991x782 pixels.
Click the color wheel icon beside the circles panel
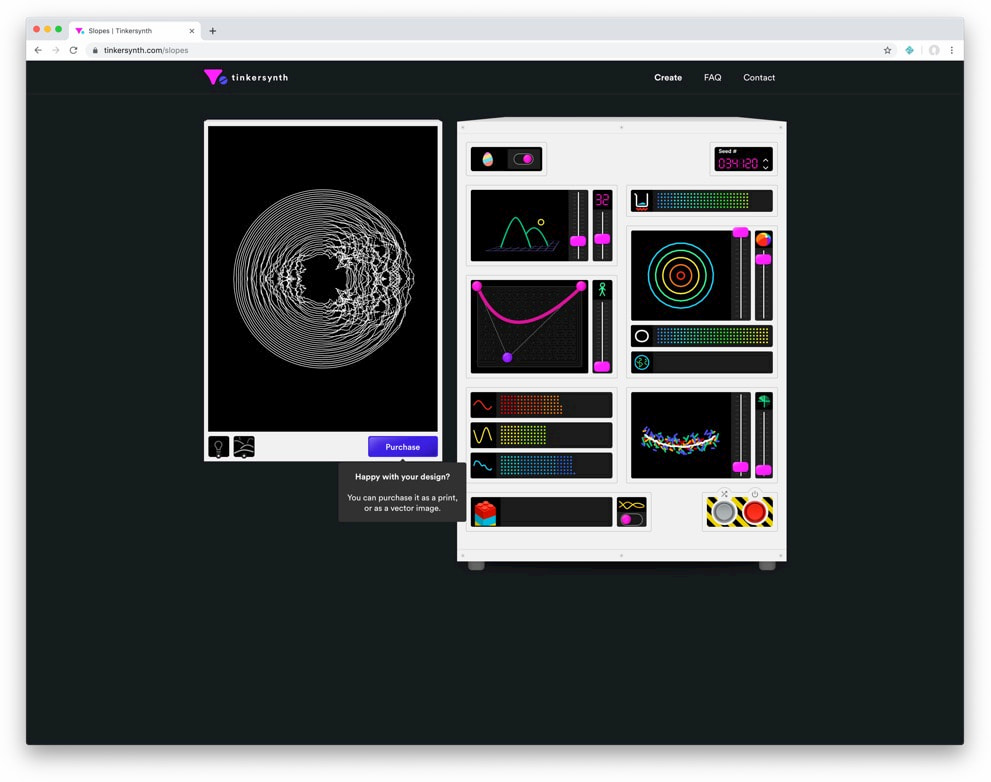[765, 240]
